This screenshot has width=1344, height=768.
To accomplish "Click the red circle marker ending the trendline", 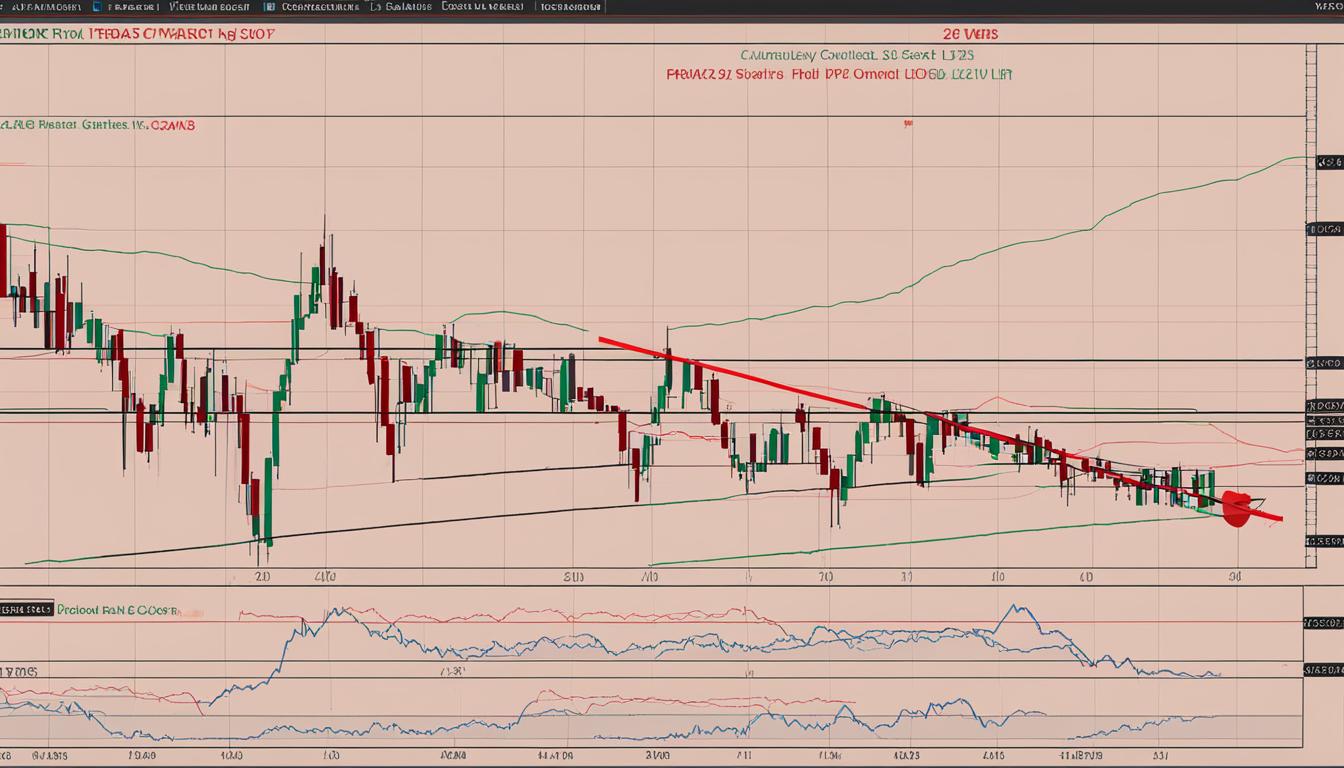I will coord(1237,509).
